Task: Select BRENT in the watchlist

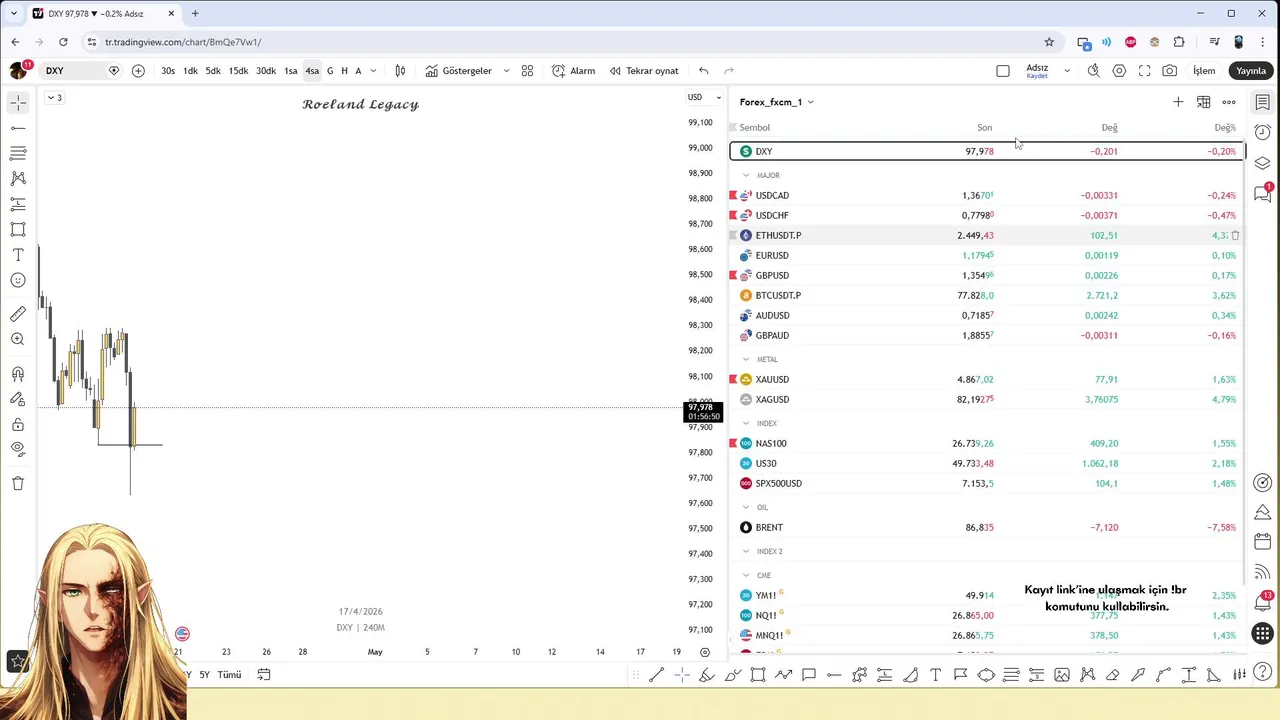Action: [987, 527]
